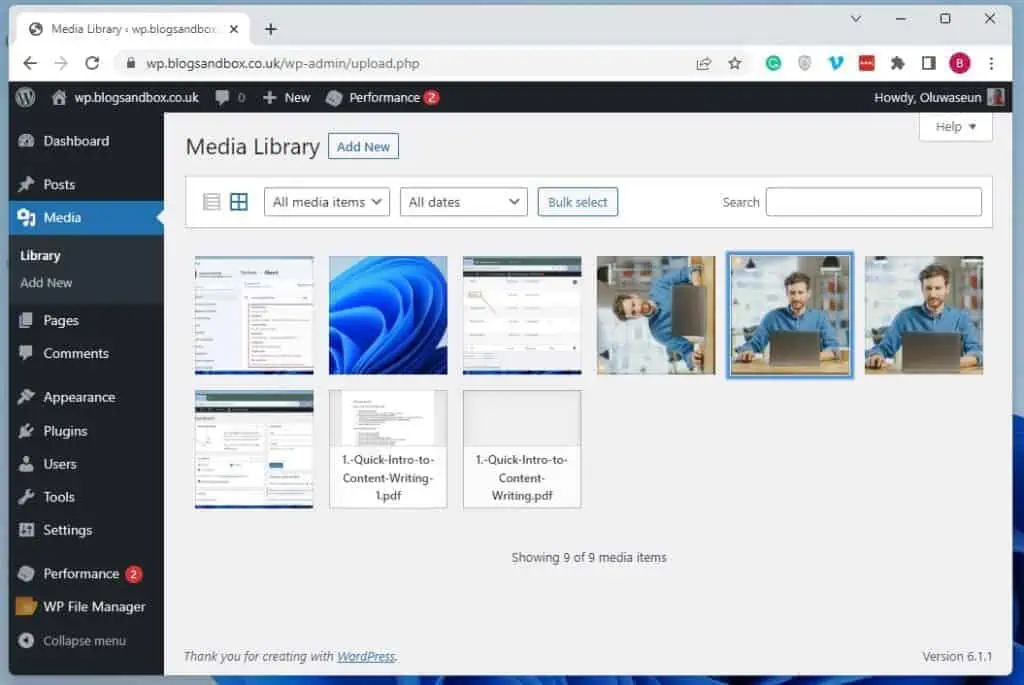
Task: Open Library submenu link
Action: click(x=40, y=255)
